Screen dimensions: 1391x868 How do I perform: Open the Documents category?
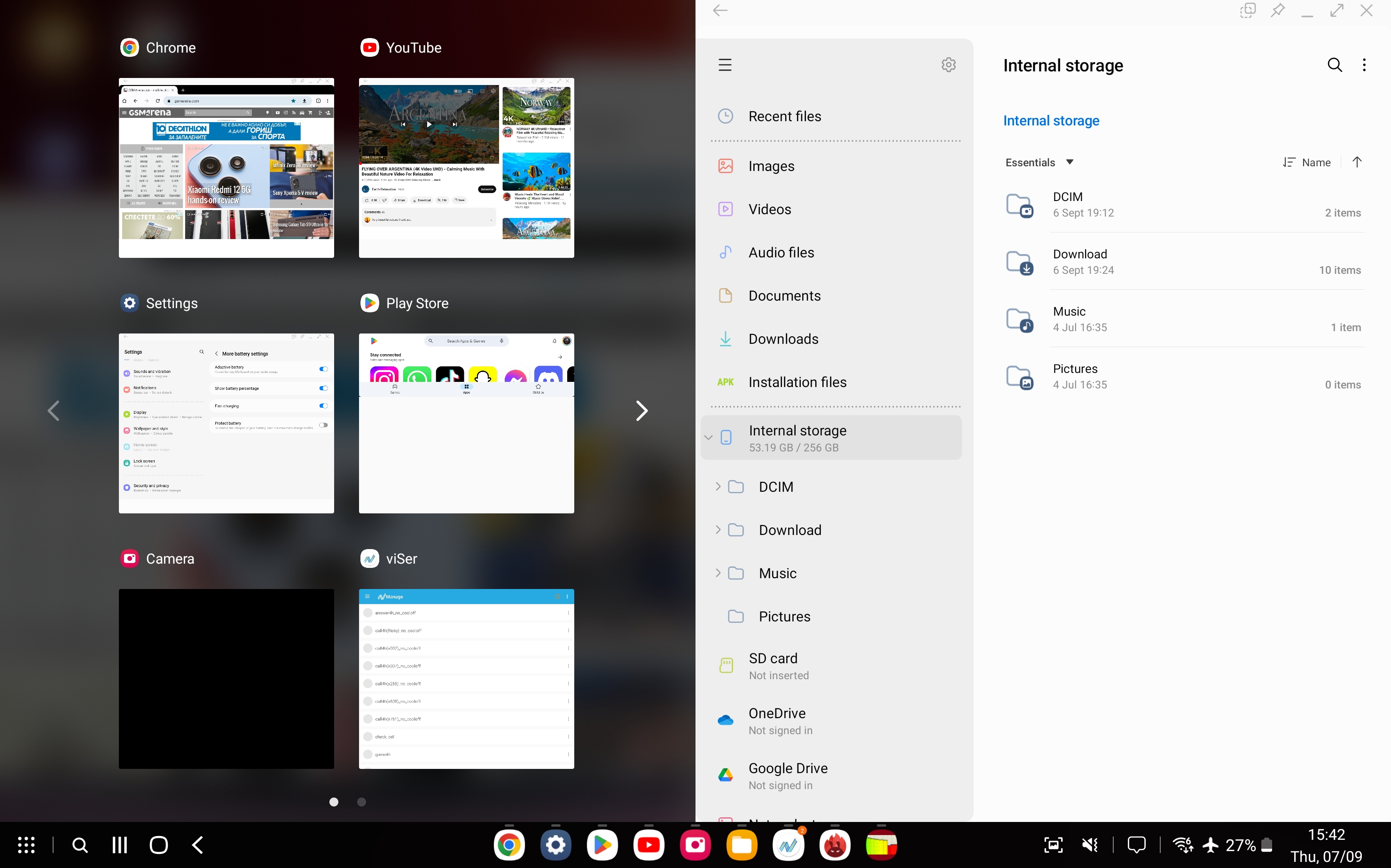836,295
